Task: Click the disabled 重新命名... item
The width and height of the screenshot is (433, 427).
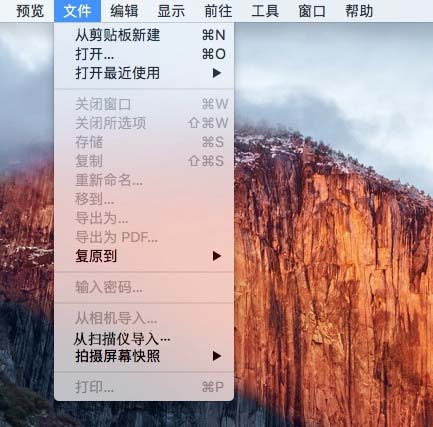Action: coord(144,180)
